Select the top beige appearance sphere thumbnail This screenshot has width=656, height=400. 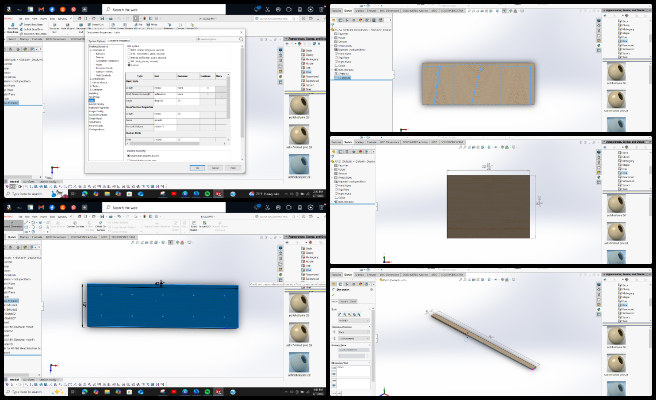299,105
